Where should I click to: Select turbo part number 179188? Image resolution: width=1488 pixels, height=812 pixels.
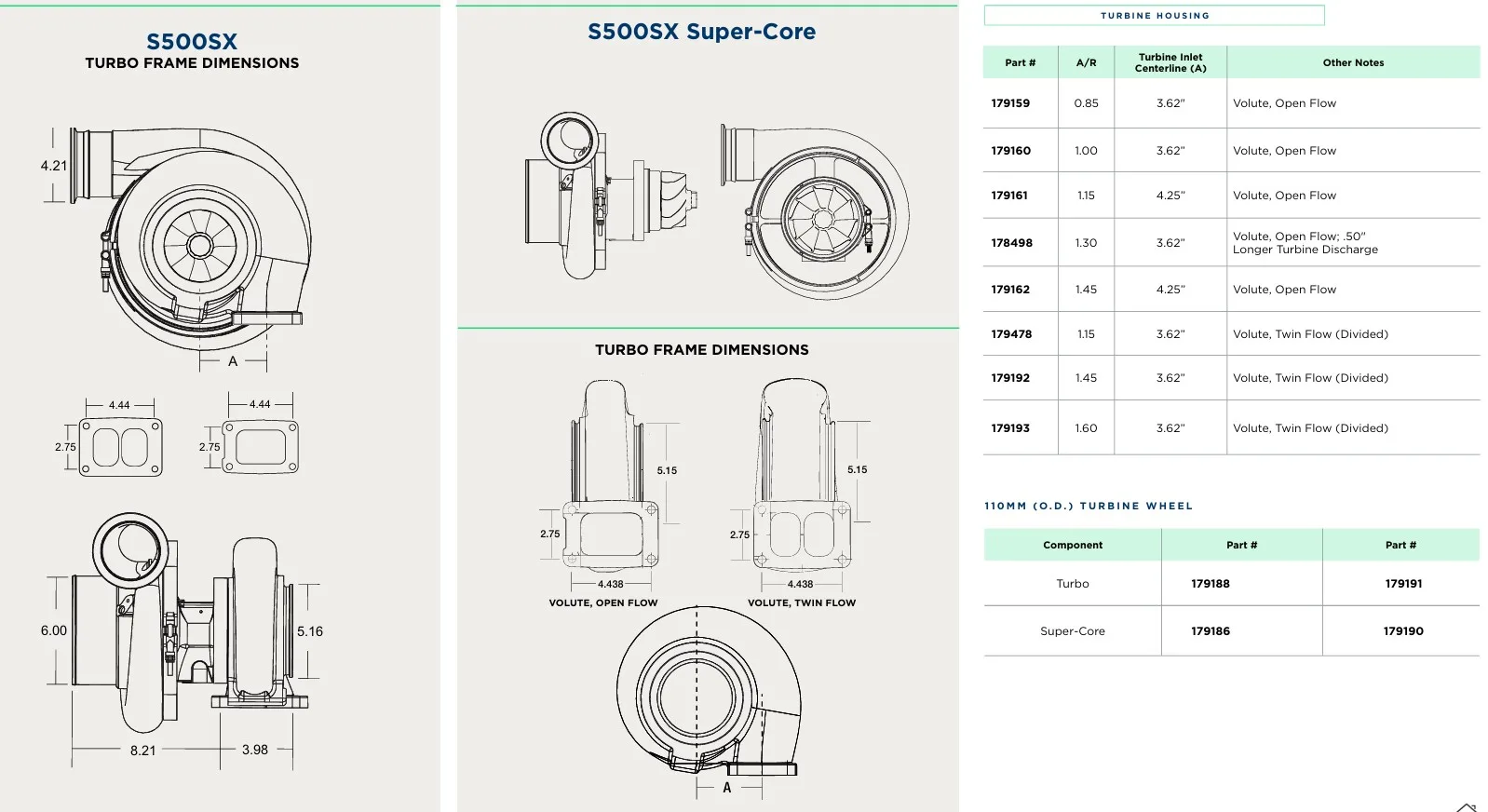click(1211, 584)
